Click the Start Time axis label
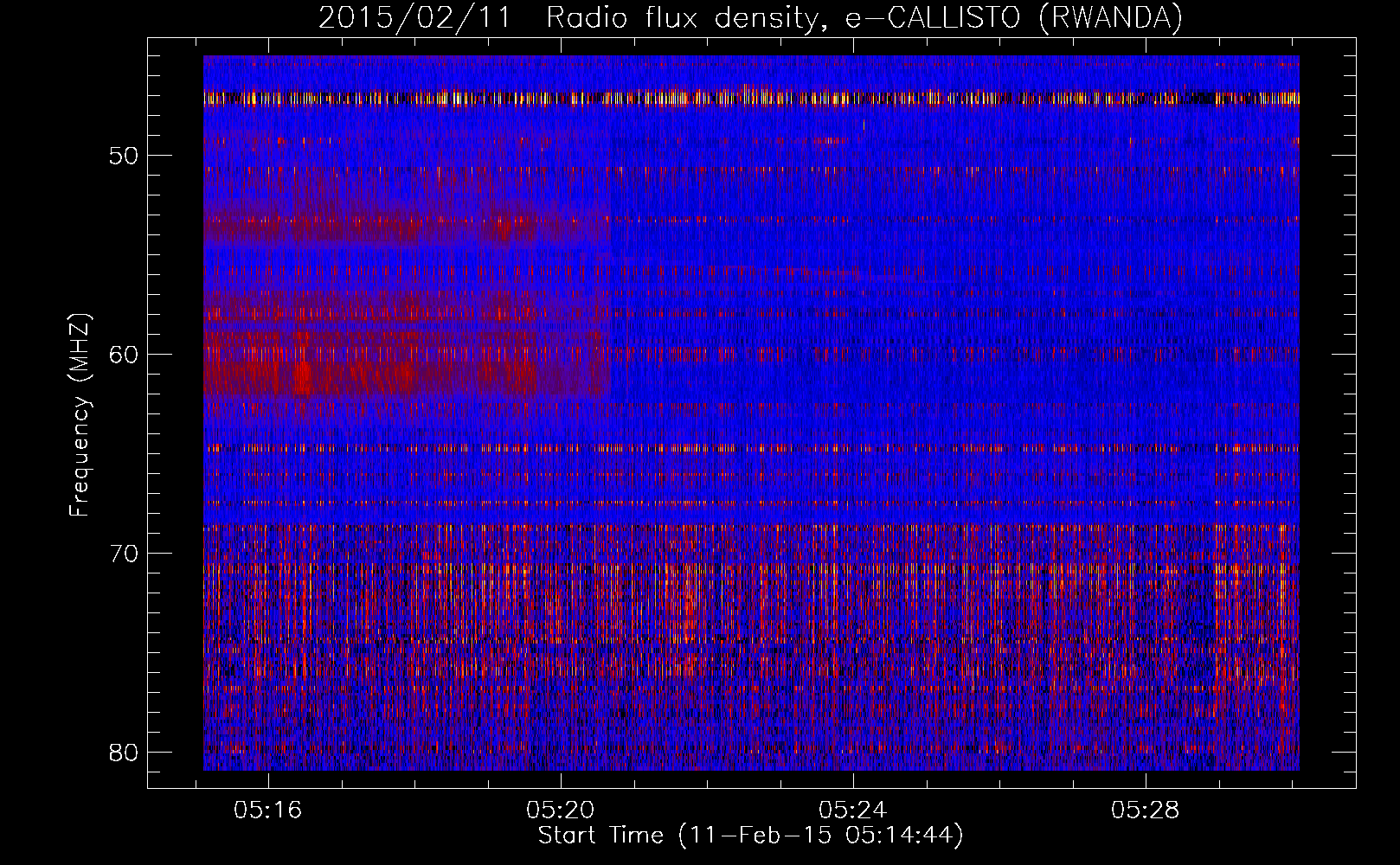Screen dimensions: 1400x865 [x=750, y=836]
